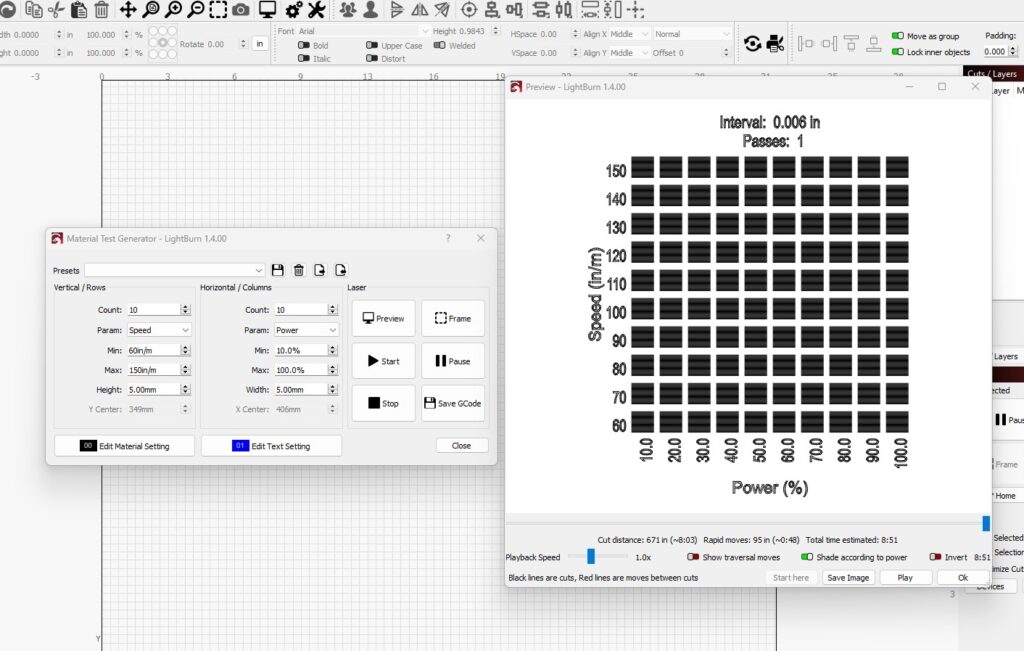
Task: Click the Delete trash icon in main toolbar
Action: pyautogui.click(x=102, y=9)
